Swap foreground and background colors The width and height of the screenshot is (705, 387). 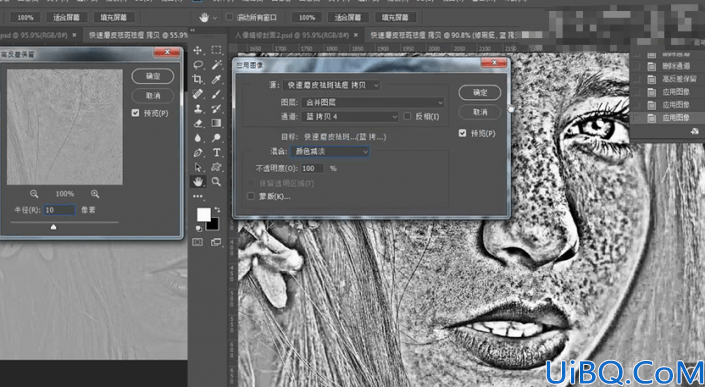pos(218,209)
